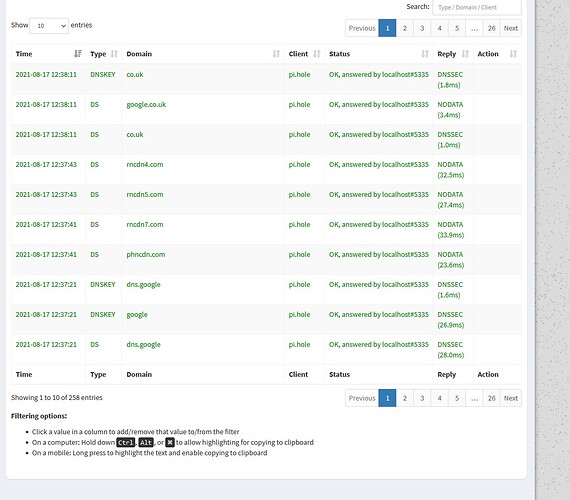Filter by DNSKEY type in first row

tap(103, 75)
